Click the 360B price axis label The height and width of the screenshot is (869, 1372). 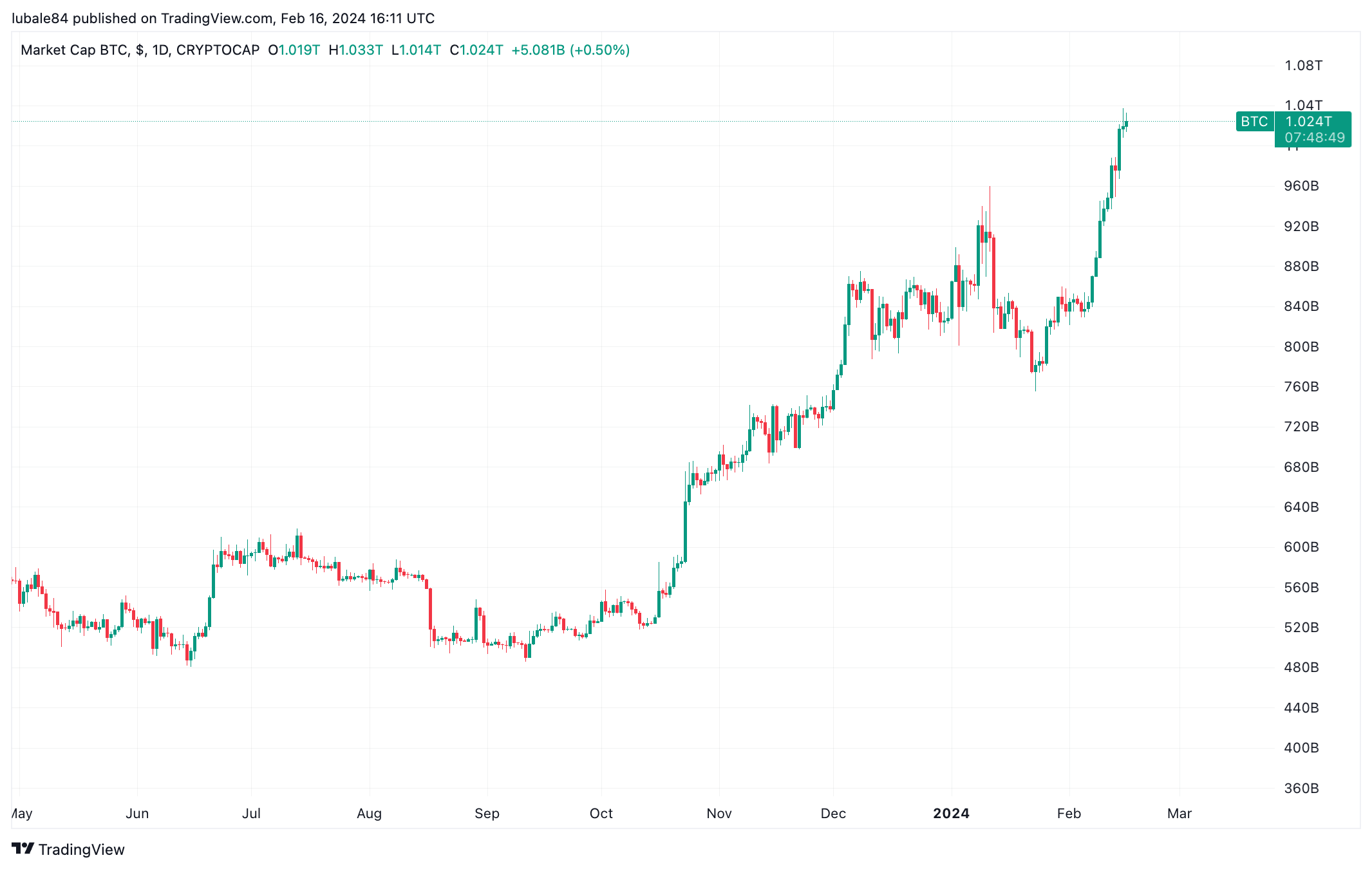tap(1301, 788)
